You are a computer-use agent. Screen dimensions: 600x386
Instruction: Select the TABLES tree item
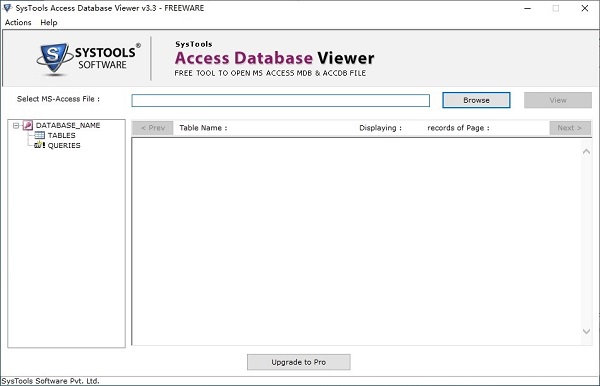coord(61,135)
